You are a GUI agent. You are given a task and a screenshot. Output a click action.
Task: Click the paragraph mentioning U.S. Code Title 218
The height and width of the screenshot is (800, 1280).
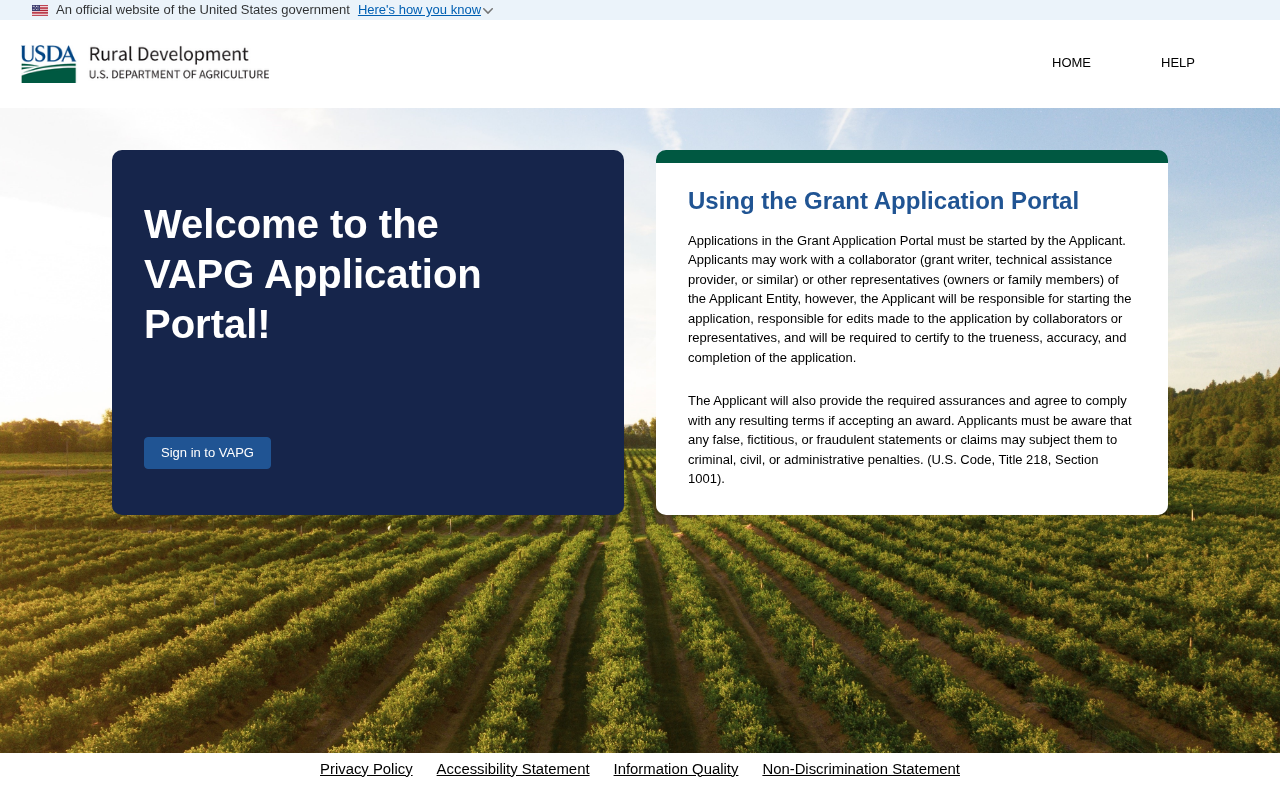click(910, 439)
